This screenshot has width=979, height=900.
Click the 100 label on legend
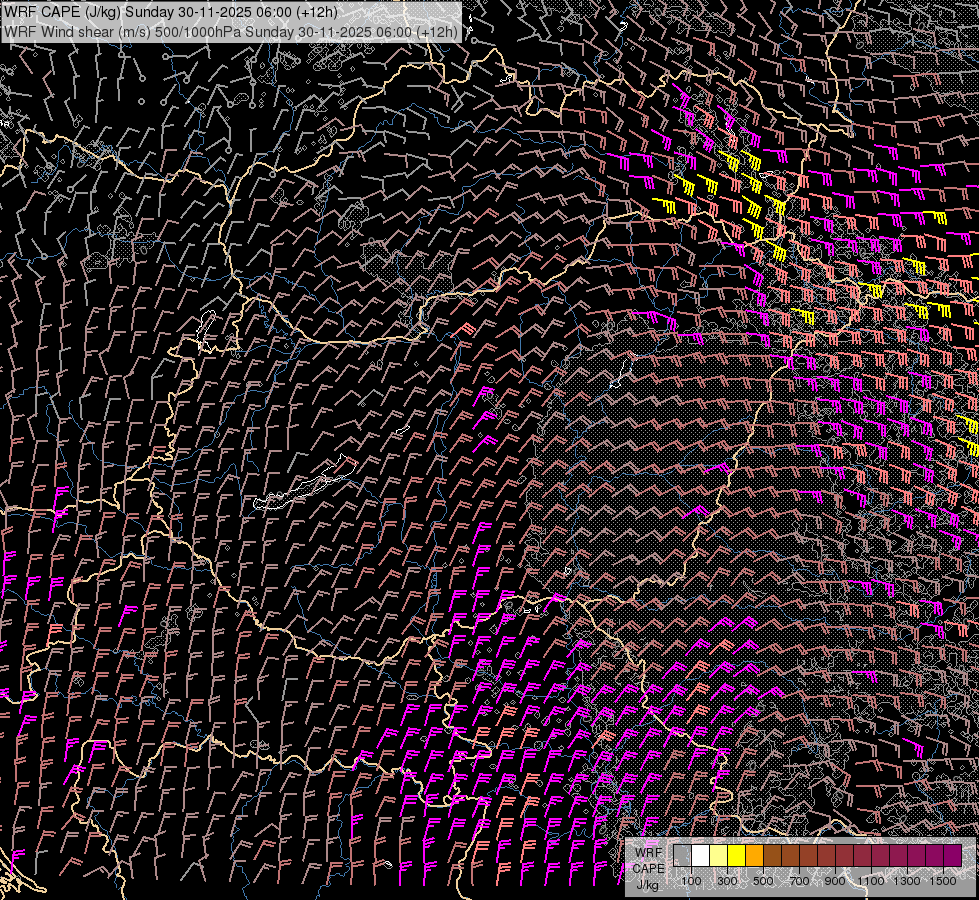point(691,881)
